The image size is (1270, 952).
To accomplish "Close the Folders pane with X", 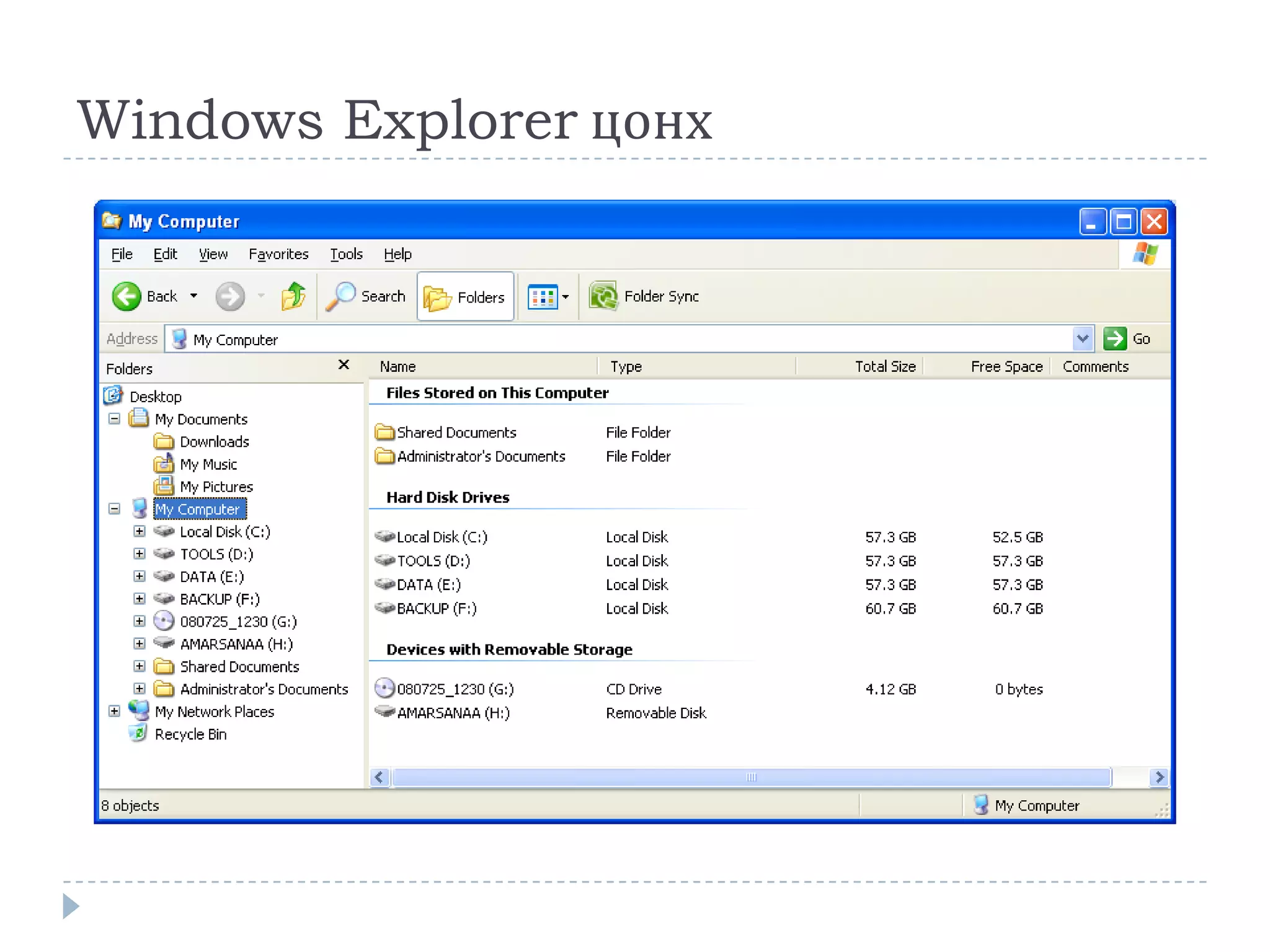I will 344,365.
